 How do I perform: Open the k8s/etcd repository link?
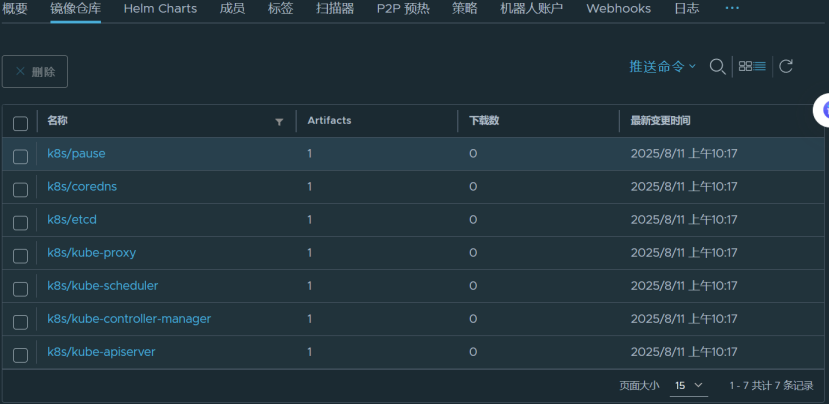click(x=72, y=219)
